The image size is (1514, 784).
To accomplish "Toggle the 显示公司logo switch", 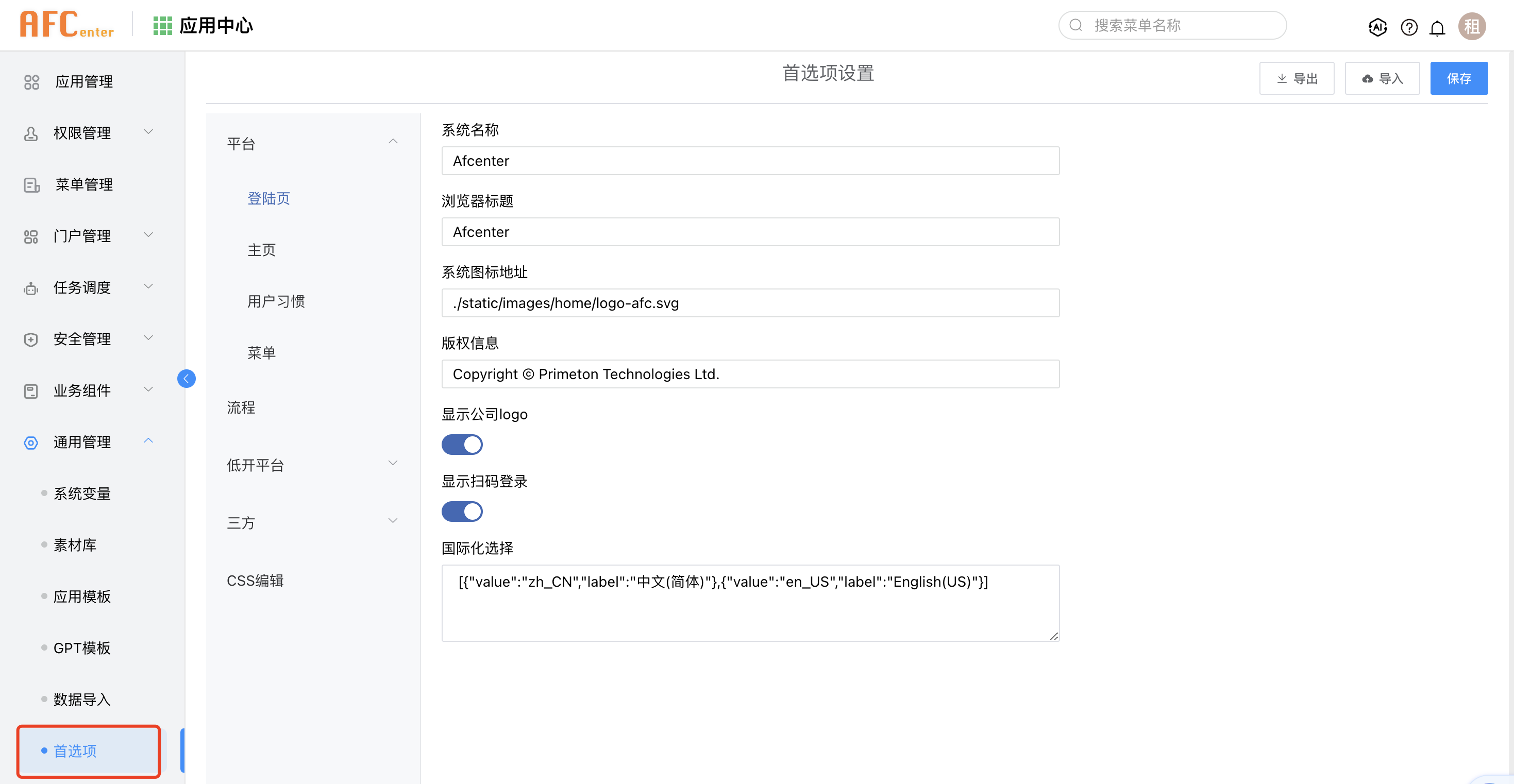I will click(462, 445).
